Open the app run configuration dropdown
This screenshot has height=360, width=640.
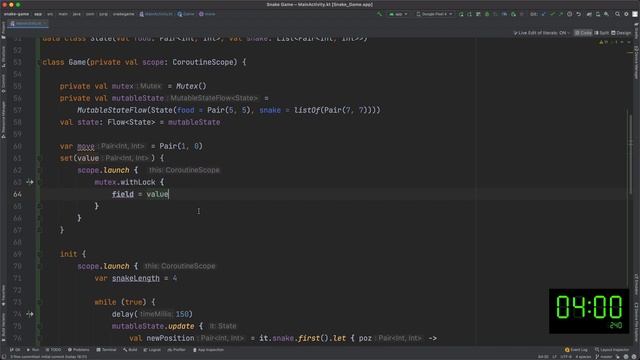(x=398, y=14)
